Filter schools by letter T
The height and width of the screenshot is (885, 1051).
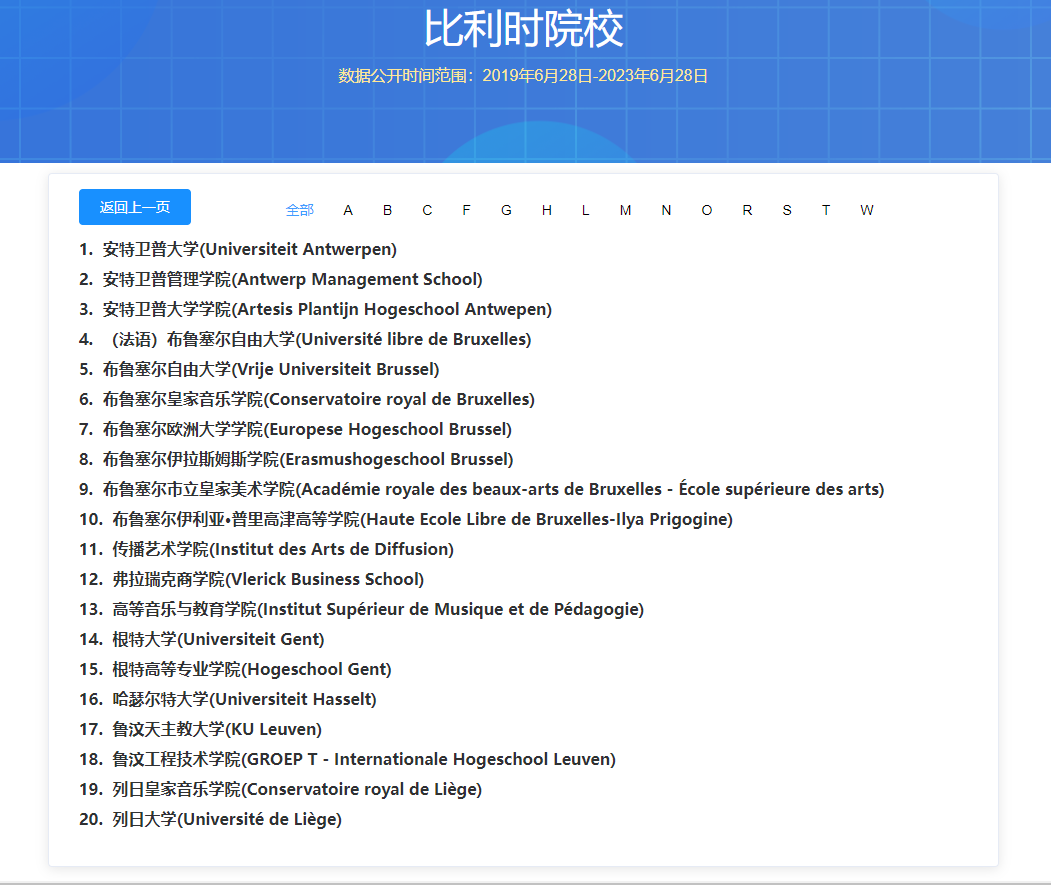(826, 211)
